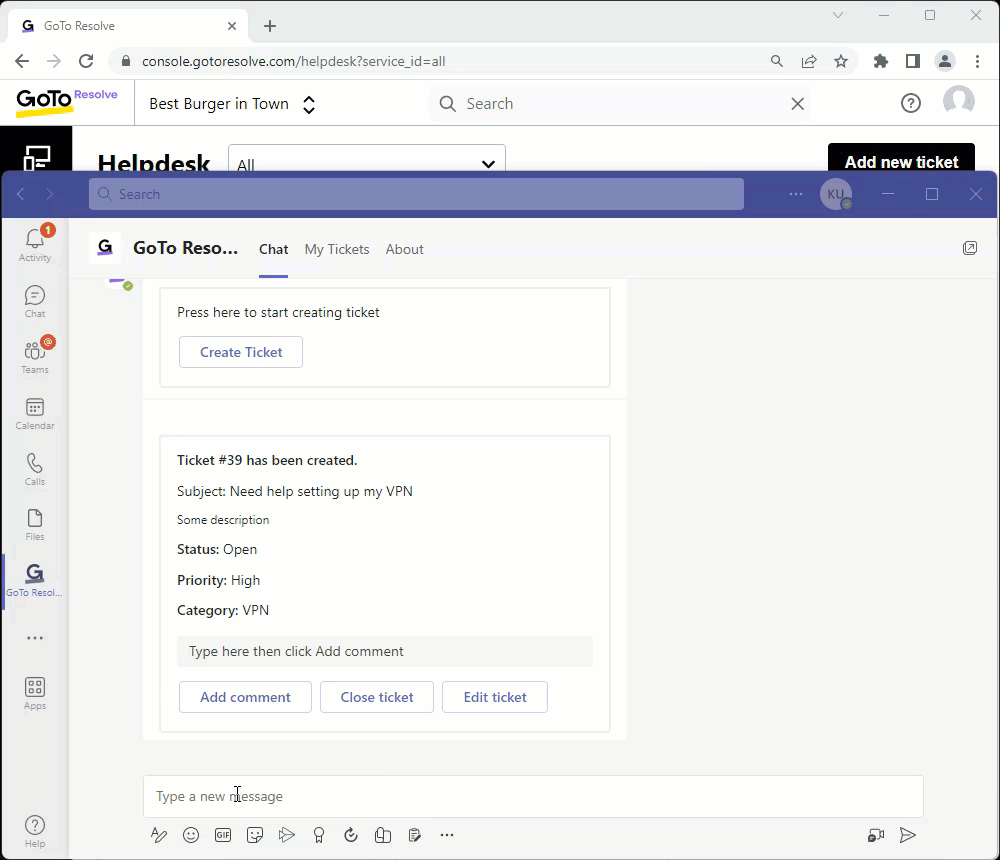The width and height of the screenshot is (1000, 860).
Task: Open the emoji picker
Action: [x=191, y=835]
